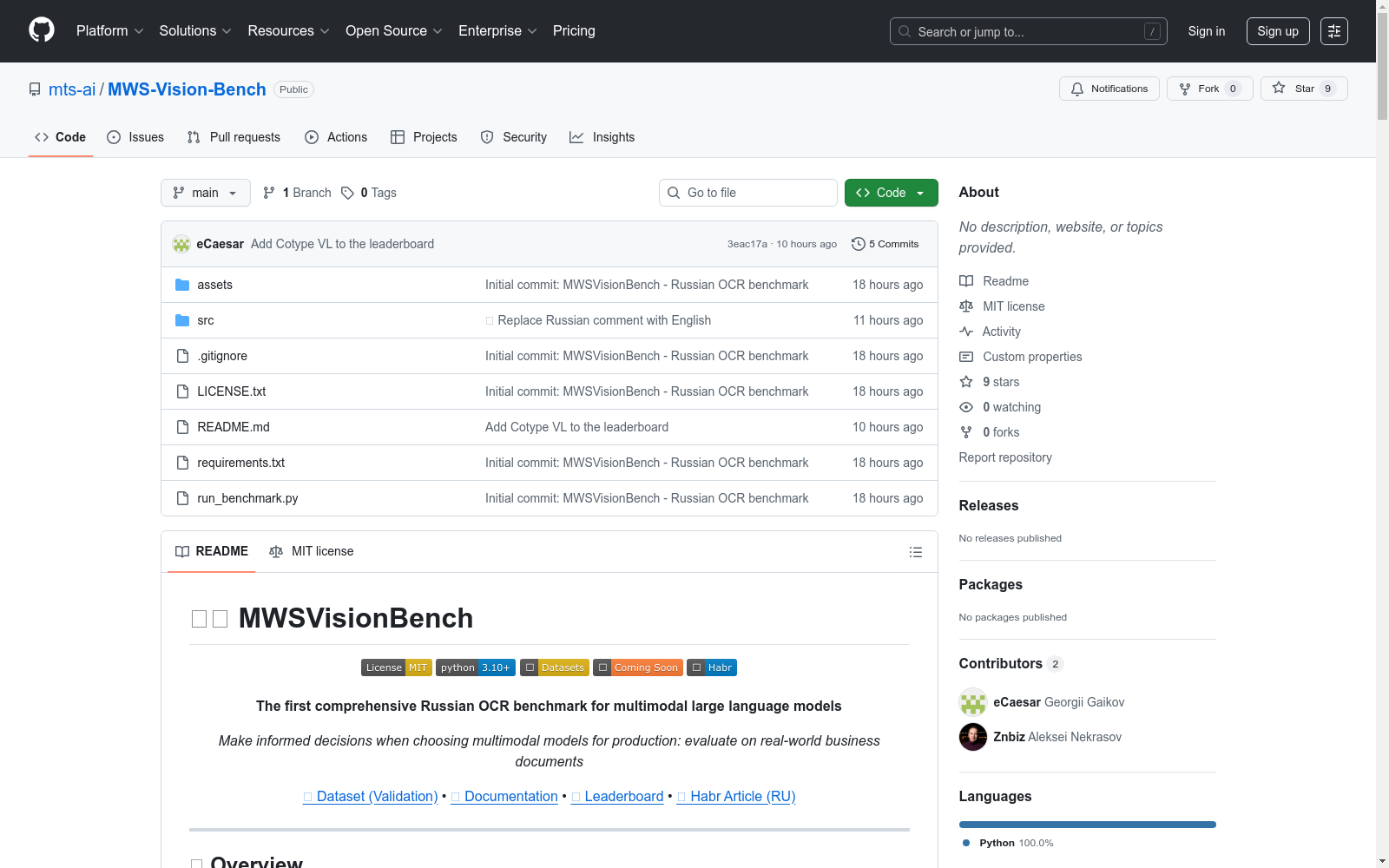Click the src folder icon

182,320
